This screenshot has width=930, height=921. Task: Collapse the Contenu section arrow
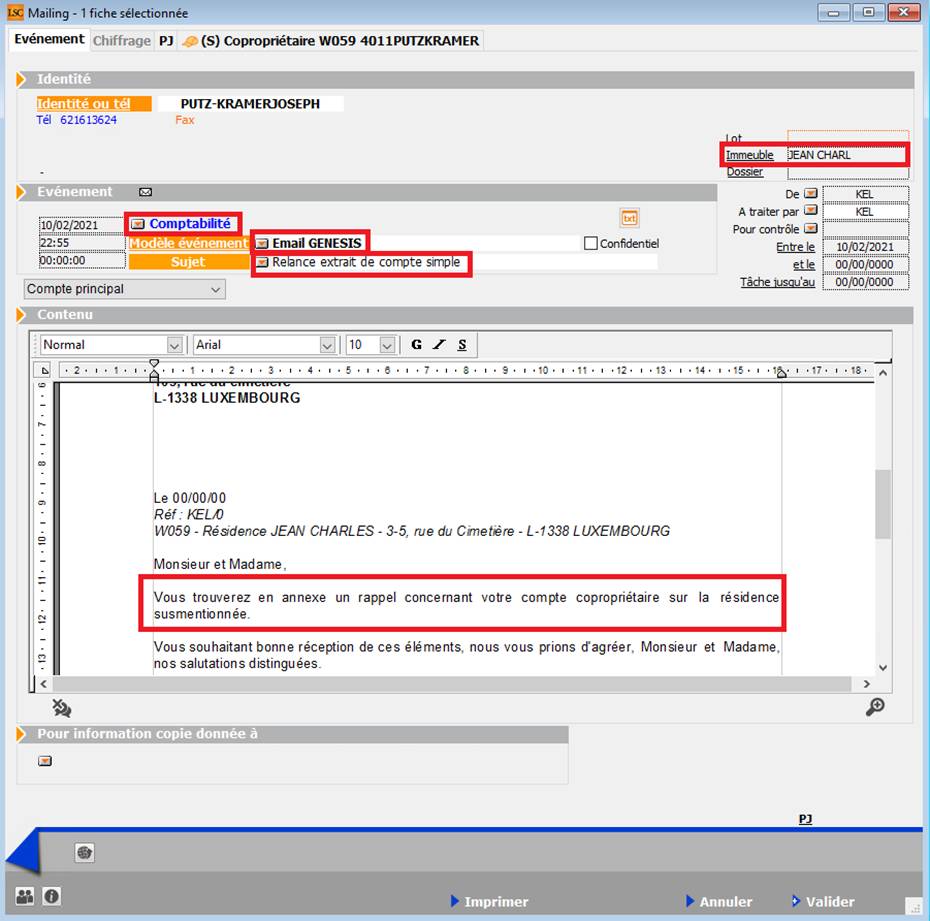pyautogui.click(x=21, y=315)
